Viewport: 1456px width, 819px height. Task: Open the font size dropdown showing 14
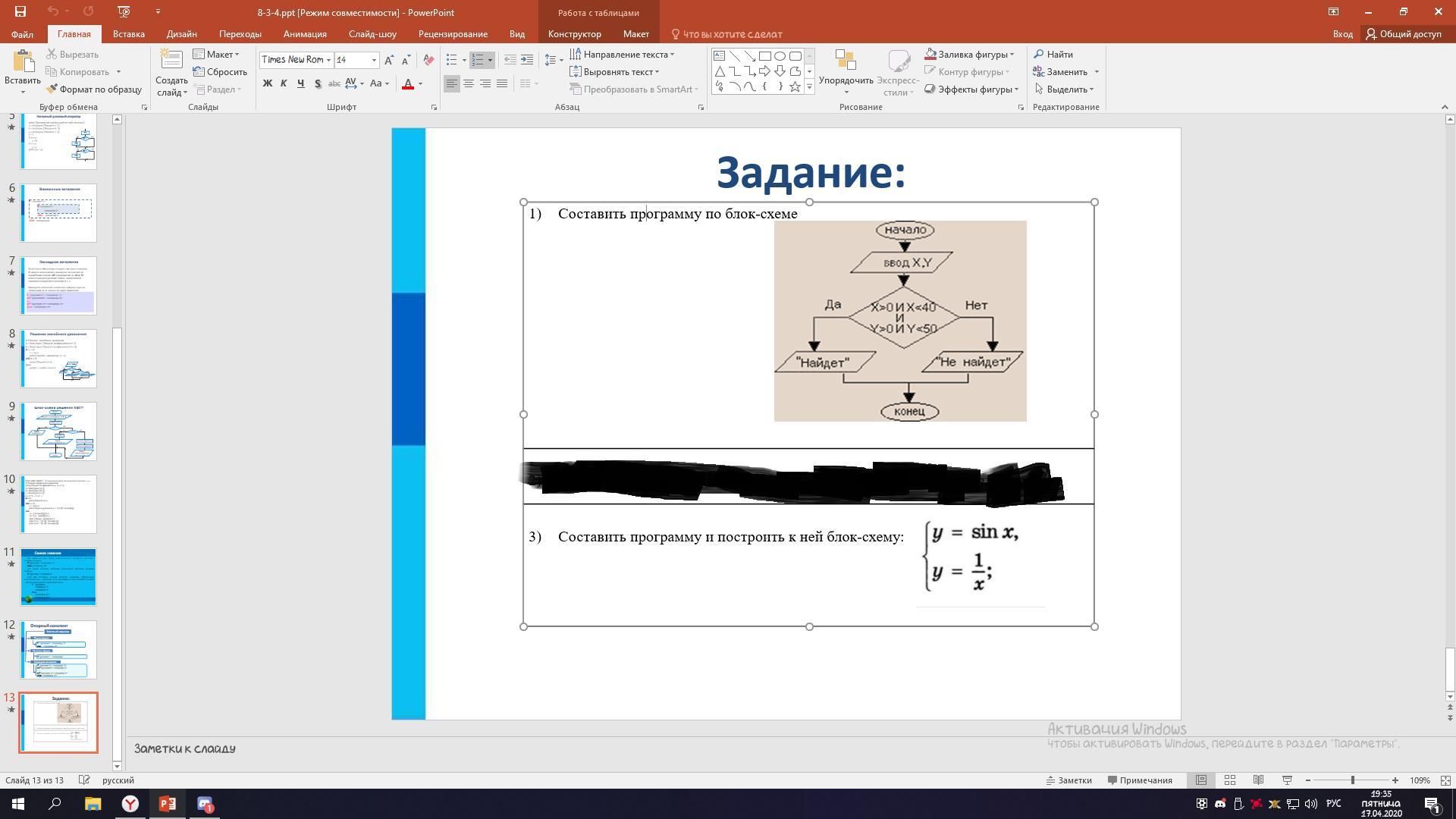374,60
